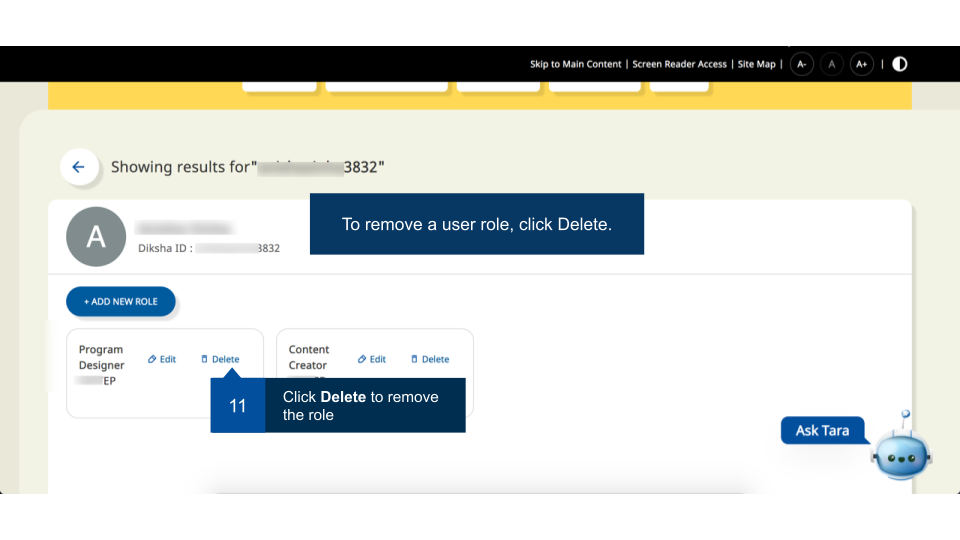The height and width of the screenshot is (540, 960).
Task: Click the Ask Tara speech bubble
Action: (822, 430)
